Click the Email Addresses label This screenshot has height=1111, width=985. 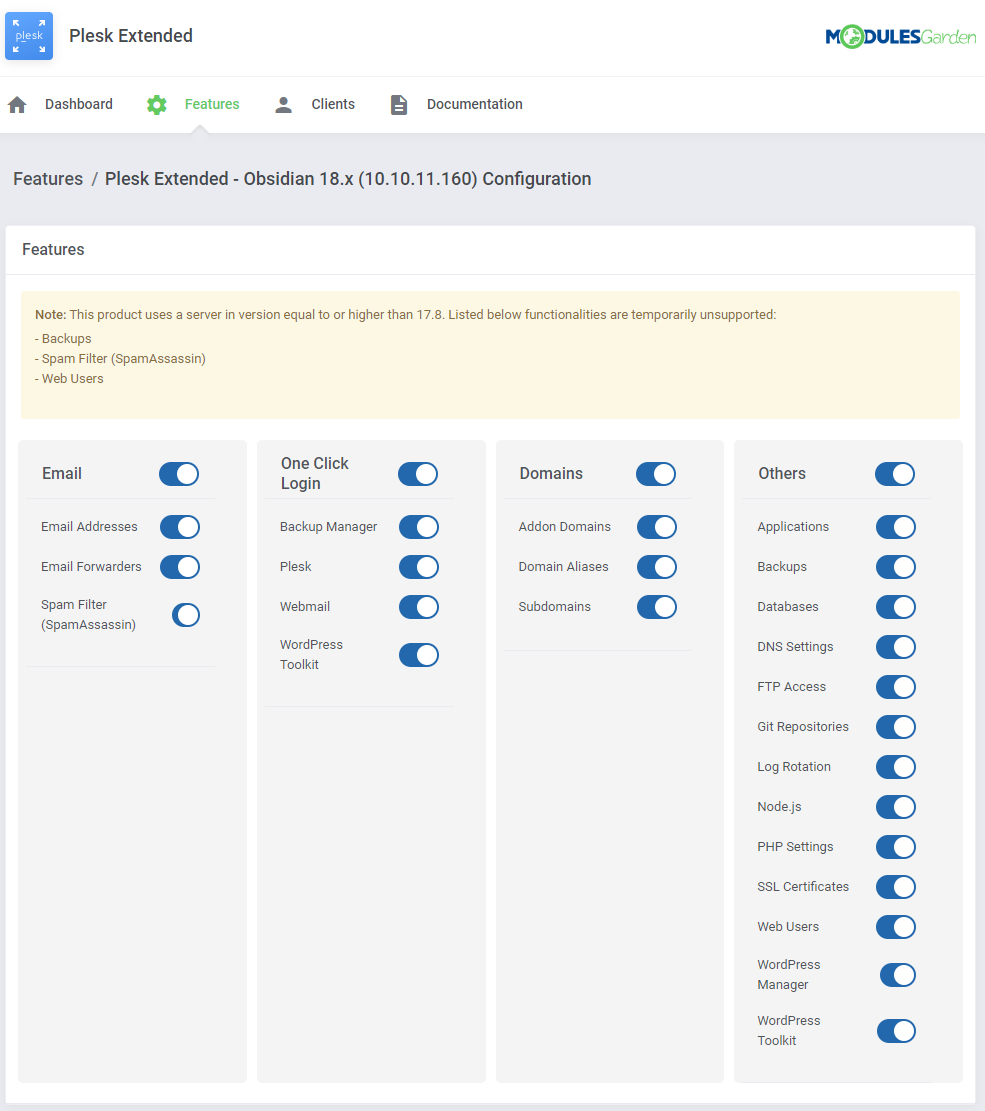[x=89, y=526]
